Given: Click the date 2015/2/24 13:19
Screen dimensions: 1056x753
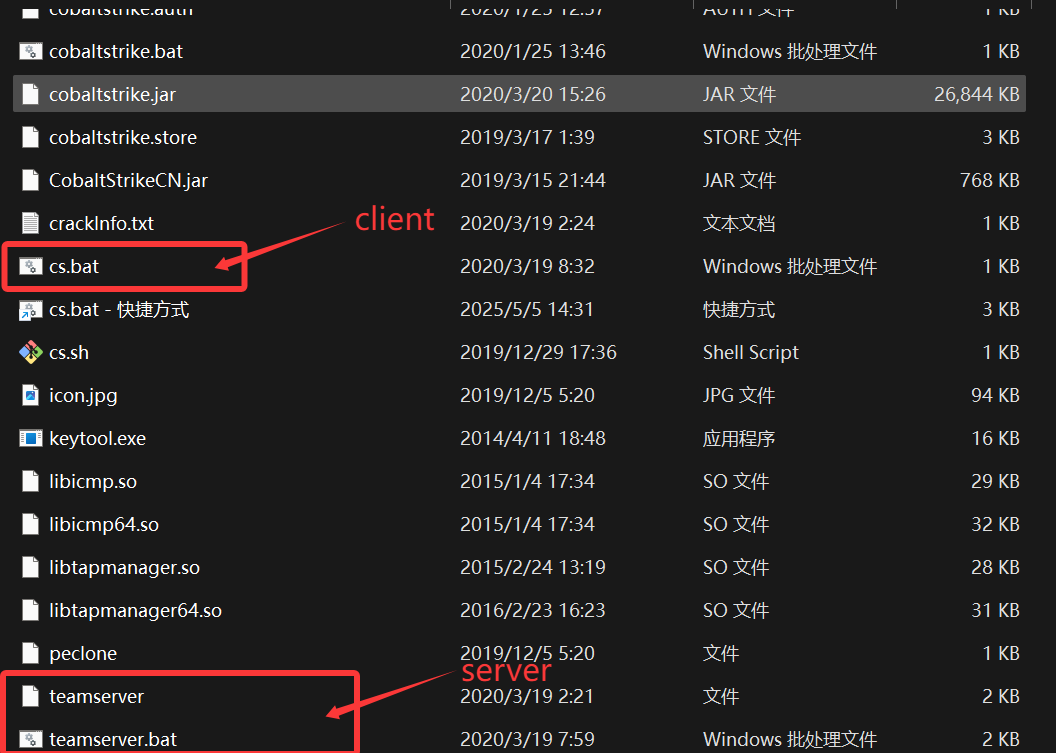Looking at the screenshot, I should coord(533,568).
